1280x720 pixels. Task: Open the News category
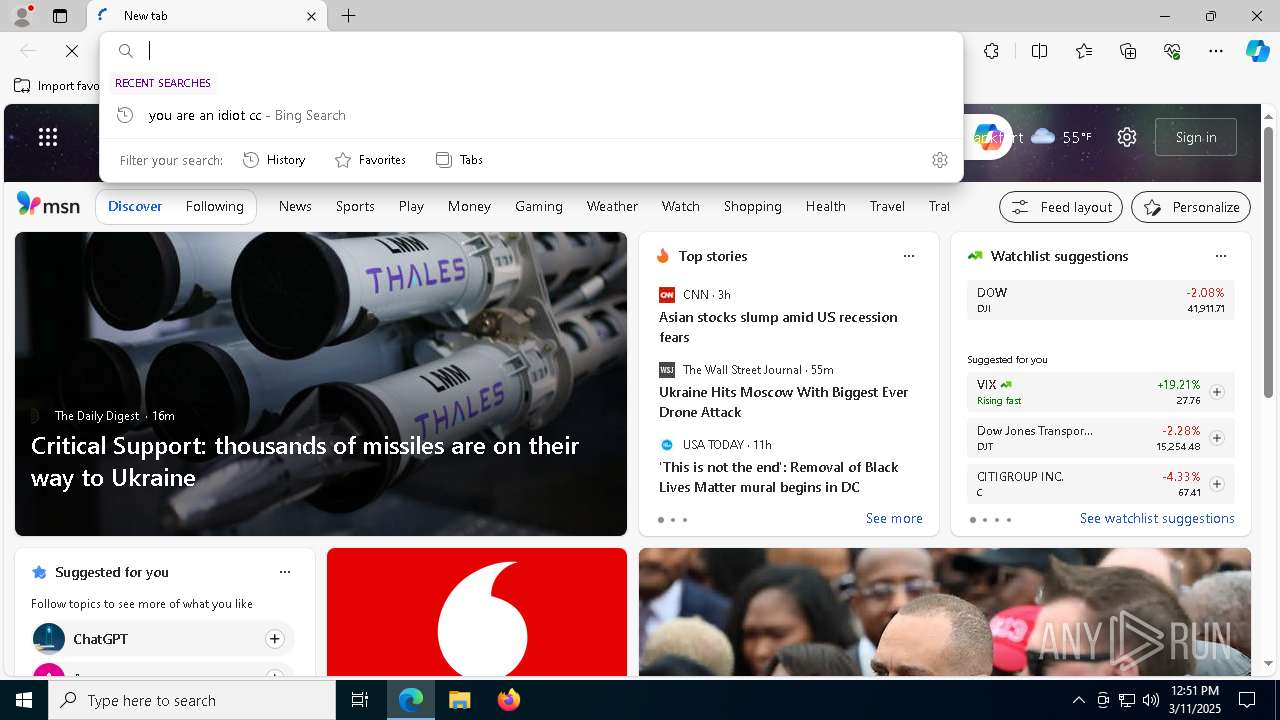coord(295,206)
